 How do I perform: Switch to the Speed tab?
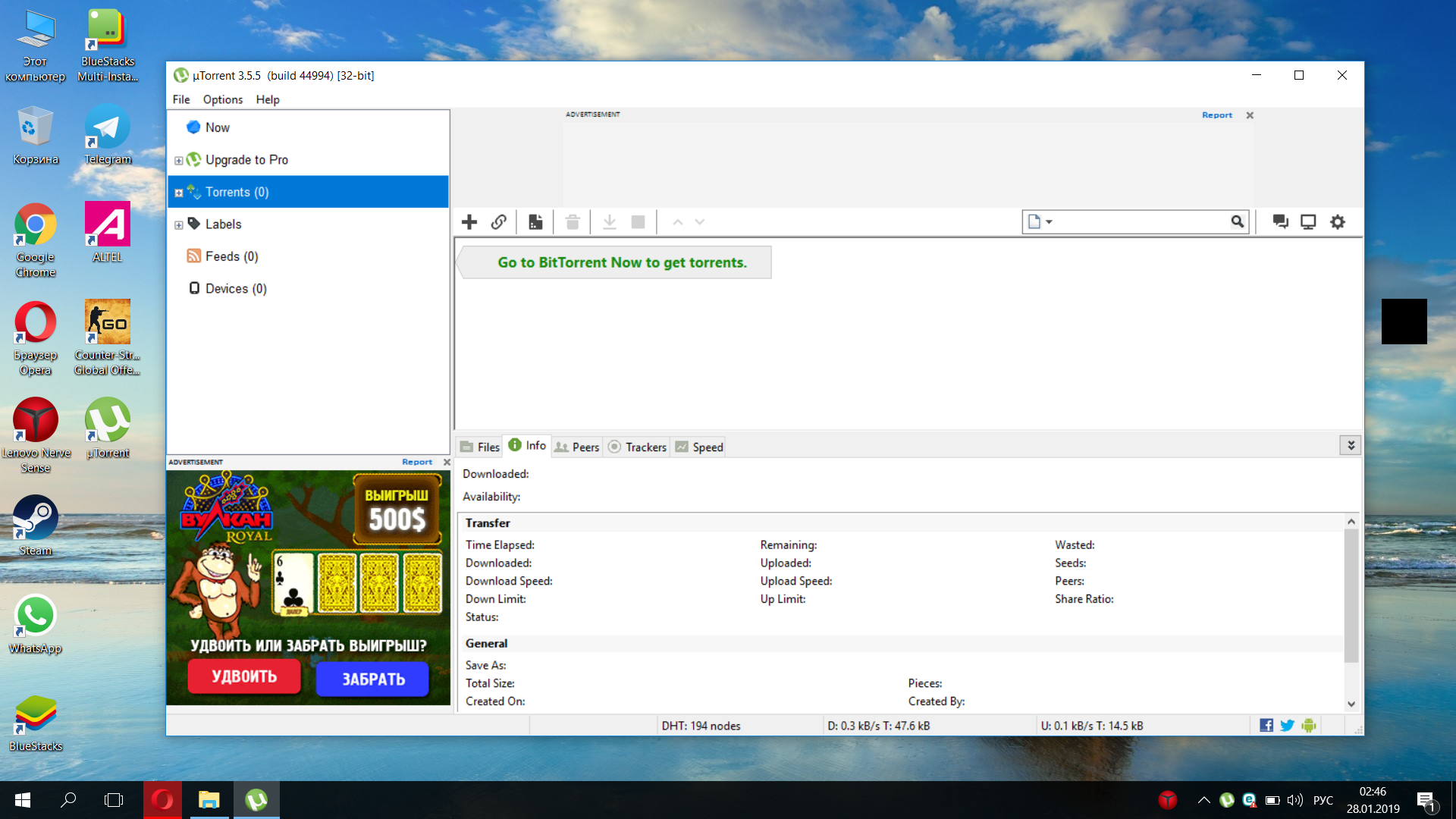[699, 447]
